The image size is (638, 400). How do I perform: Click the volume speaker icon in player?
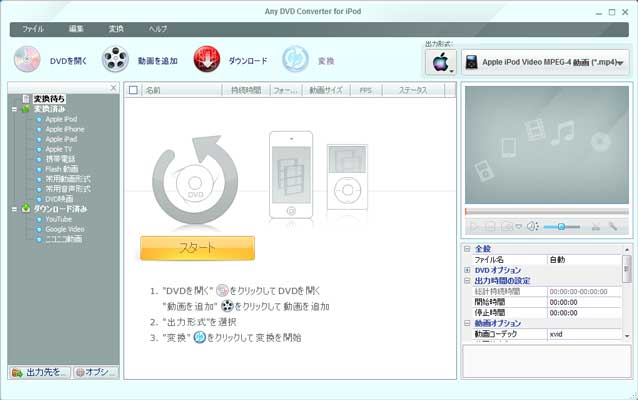pyautogui.click(x=533, y=227)
